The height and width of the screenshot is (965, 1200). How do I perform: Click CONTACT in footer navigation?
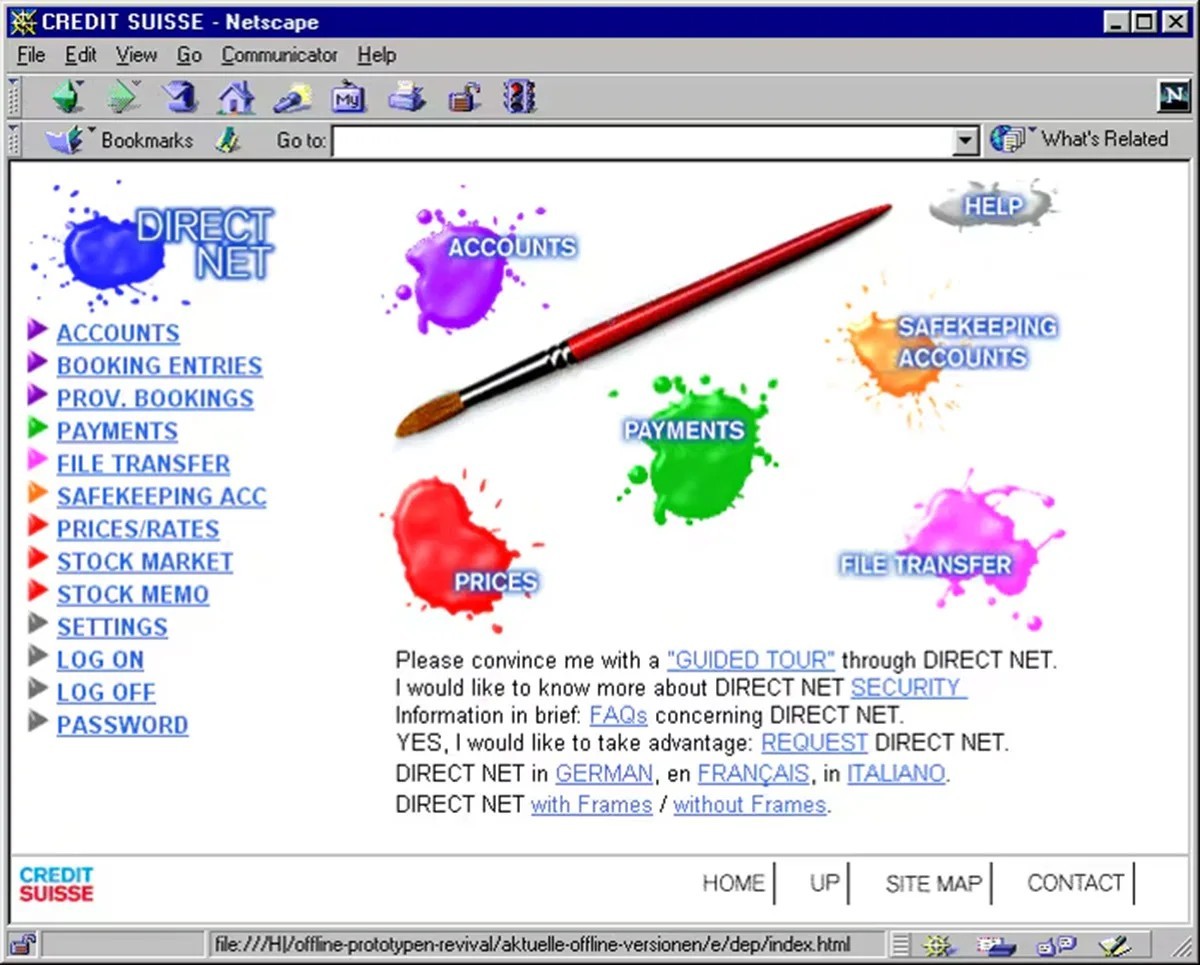click(1075, 884)
